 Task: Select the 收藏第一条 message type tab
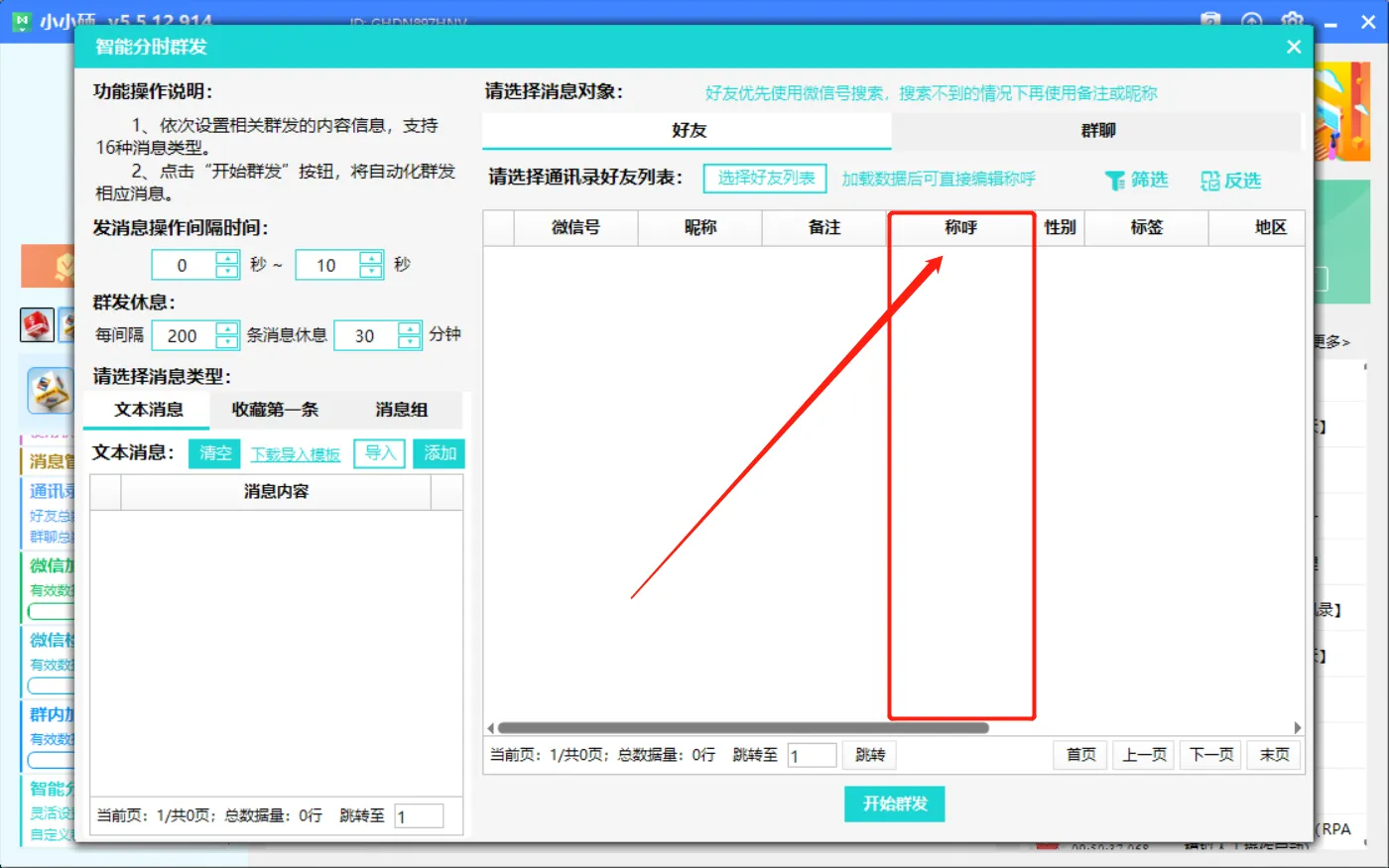pyautogui.click(x=275, y=410)
